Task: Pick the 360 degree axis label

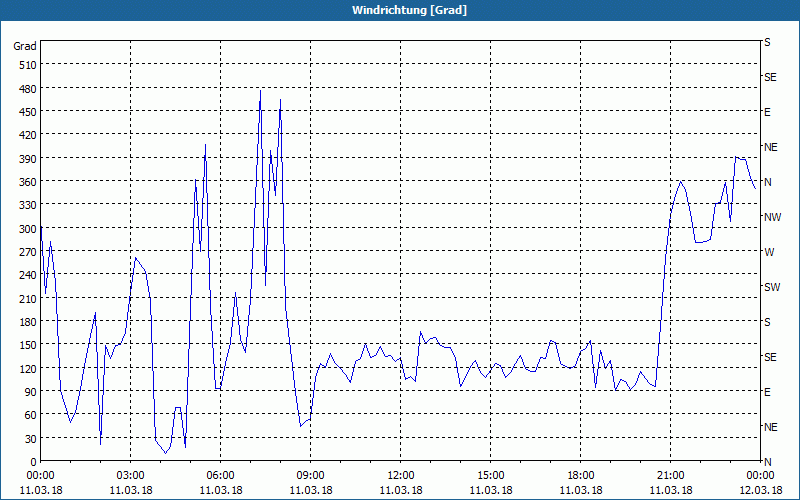Action: tap(28, 182)
